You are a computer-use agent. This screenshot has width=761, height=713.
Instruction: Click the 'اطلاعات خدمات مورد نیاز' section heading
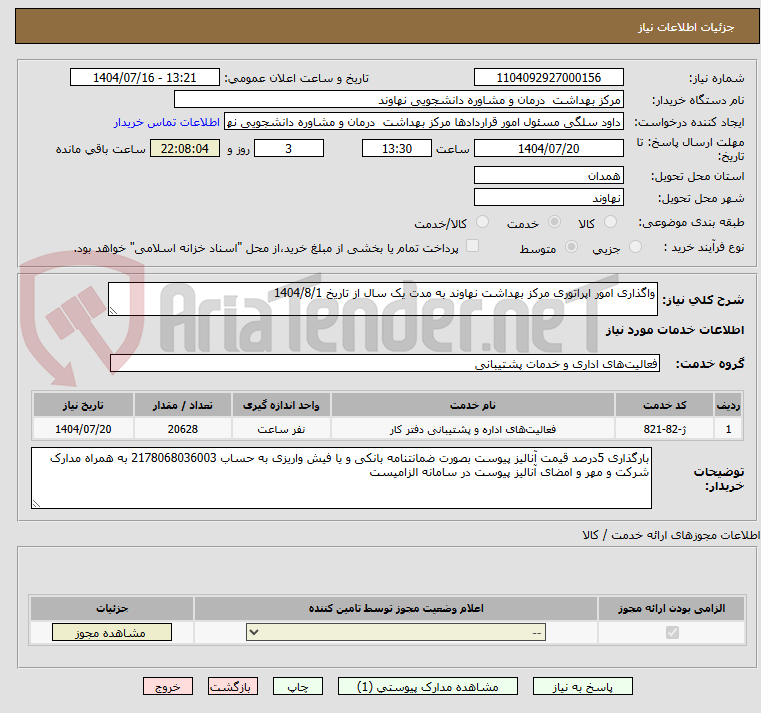[x=675, y=330]
